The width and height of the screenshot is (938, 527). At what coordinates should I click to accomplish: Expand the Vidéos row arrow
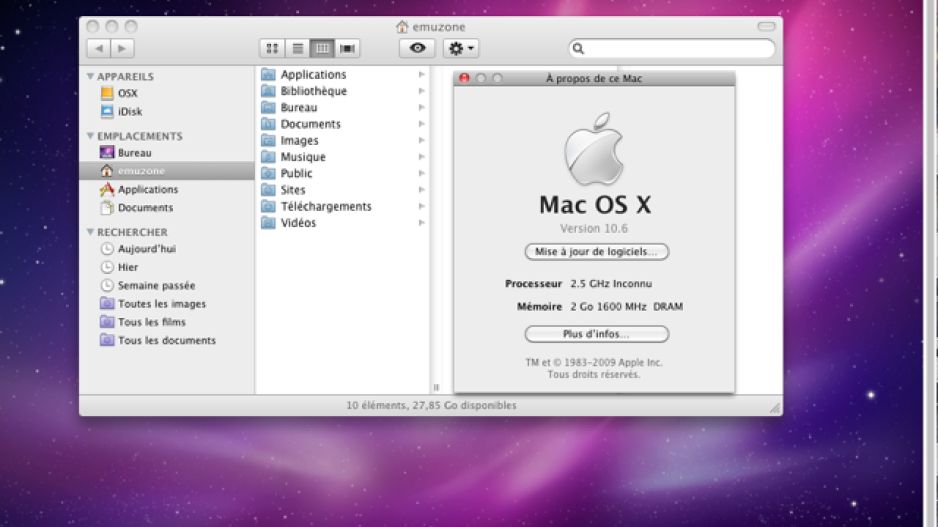[421, 223]
